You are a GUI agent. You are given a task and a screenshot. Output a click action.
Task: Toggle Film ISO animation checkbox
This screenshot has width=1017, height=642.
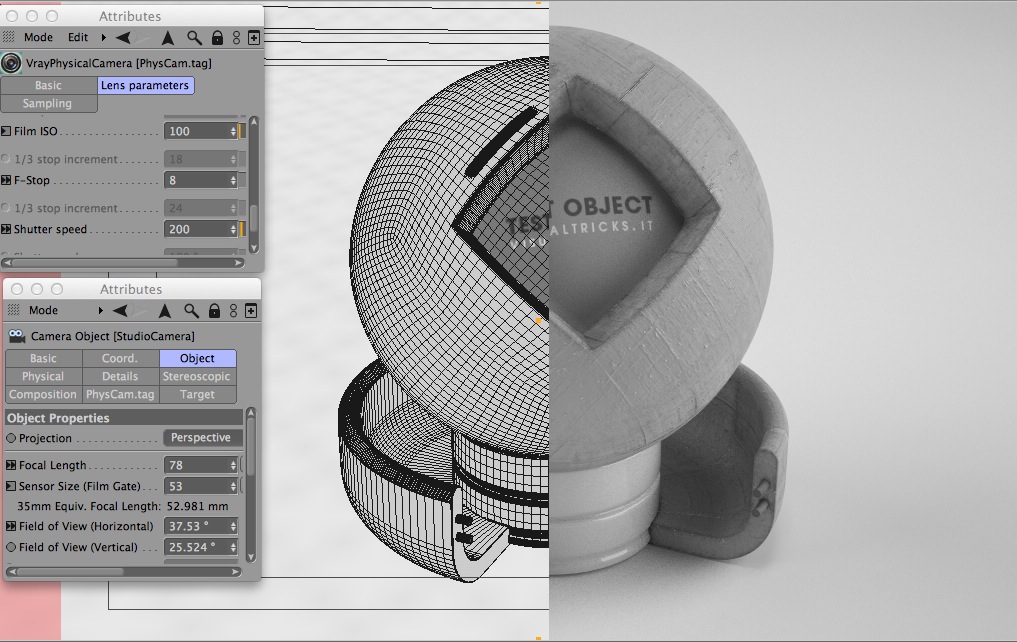(6, 131)
